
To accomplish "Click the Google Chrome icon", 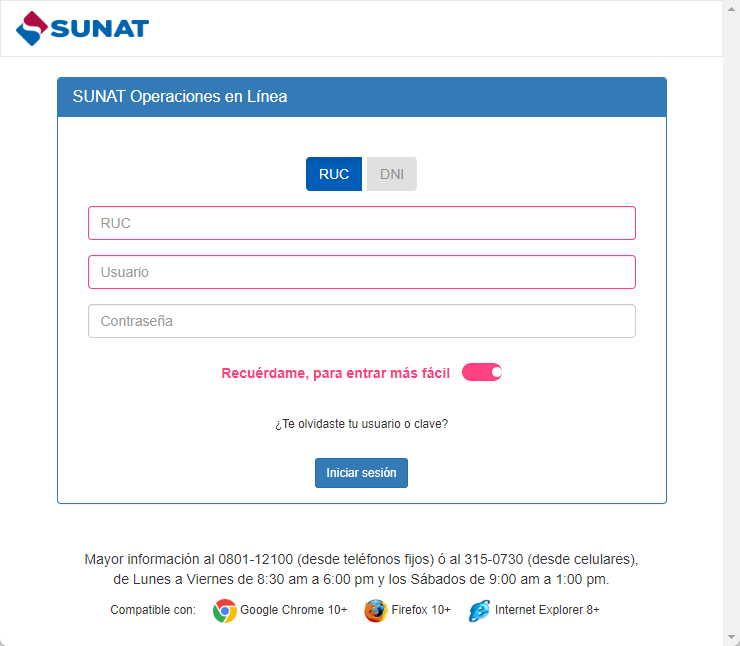I will [x=225, y=611].
